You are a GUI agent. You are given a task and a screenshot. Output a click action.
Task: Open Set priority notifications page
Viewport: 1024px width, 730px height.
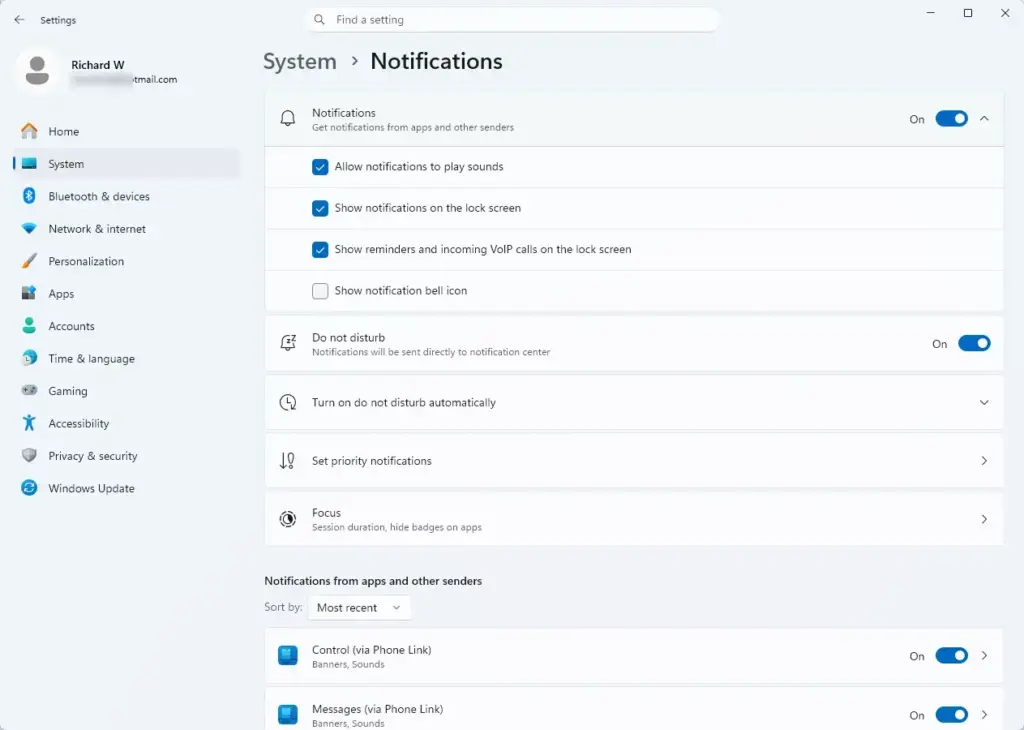click(x=633, y=460)
